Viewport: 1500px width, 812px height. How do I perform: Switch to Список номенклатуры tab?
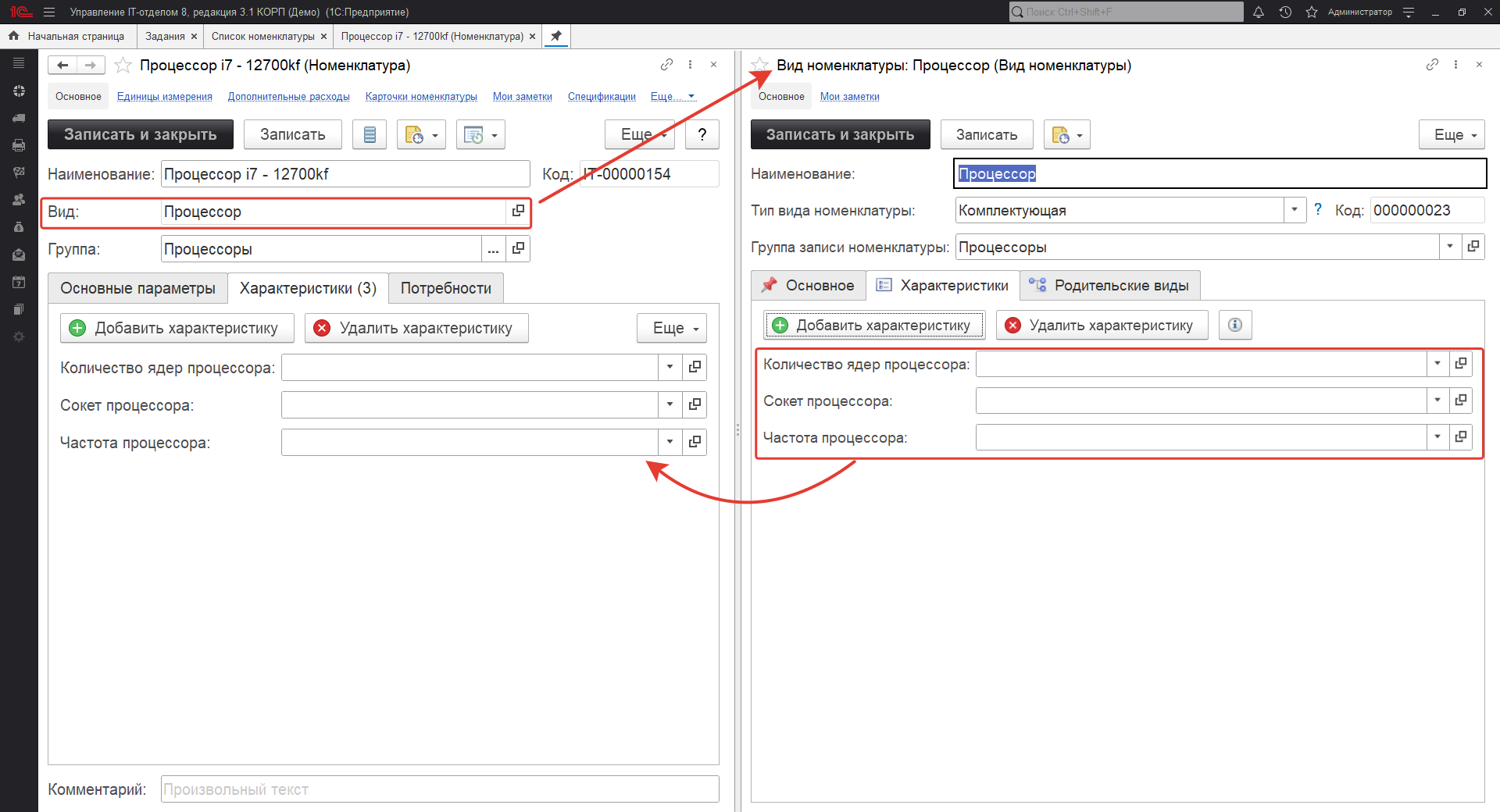point(262,36)
